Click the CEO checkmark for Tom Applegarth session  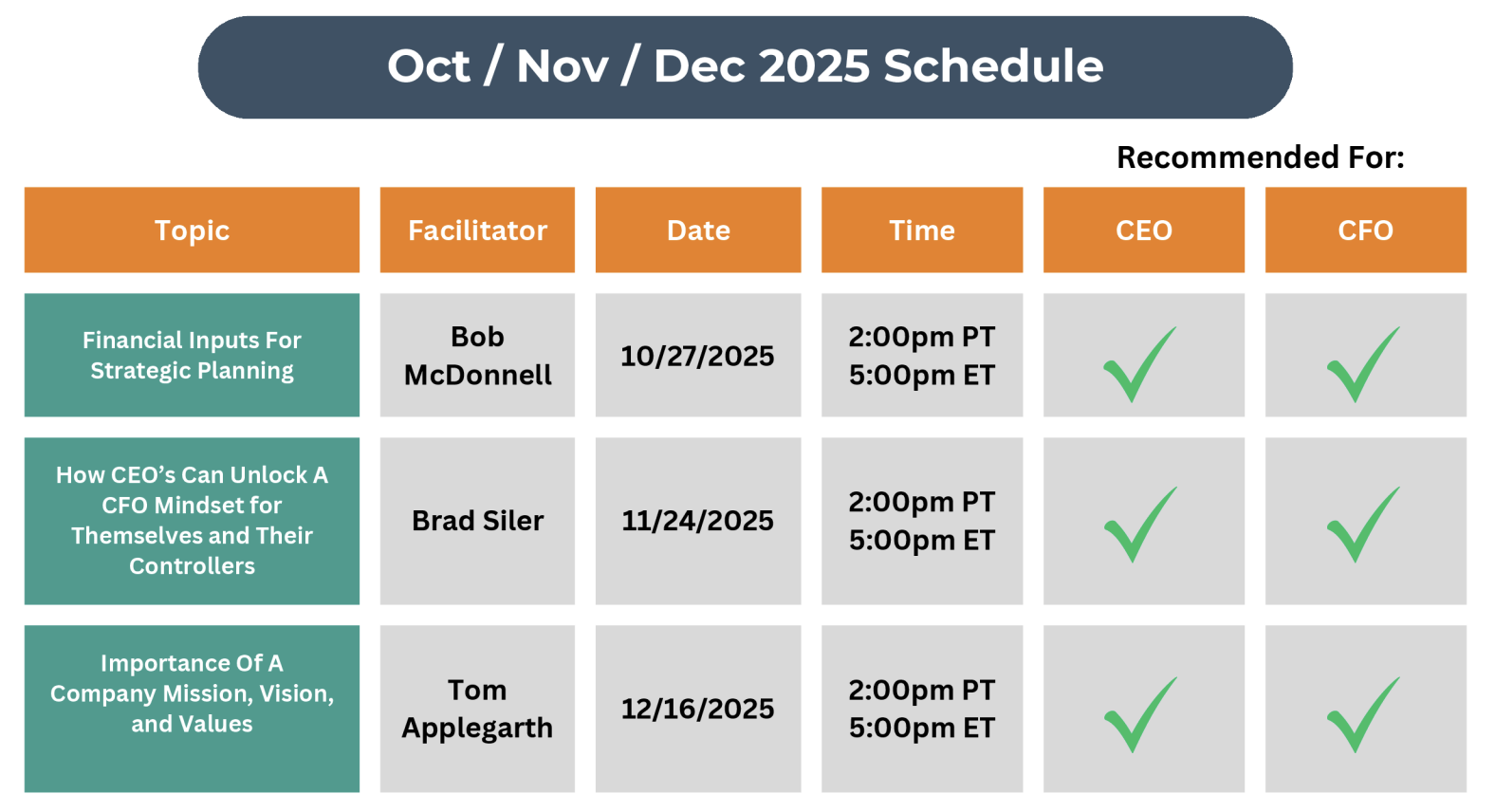1139,713
